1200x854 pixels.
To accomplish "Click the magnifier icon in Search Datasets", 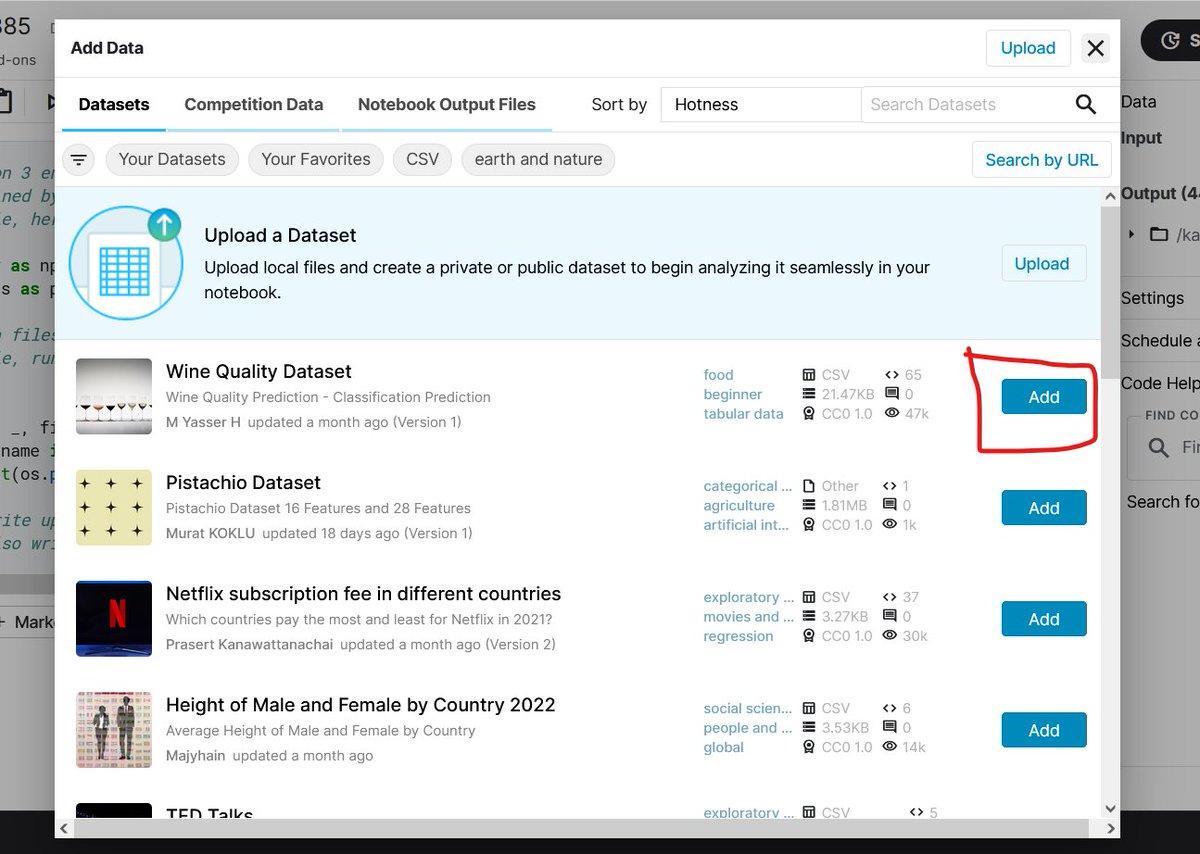I will tap(1085, 104).
